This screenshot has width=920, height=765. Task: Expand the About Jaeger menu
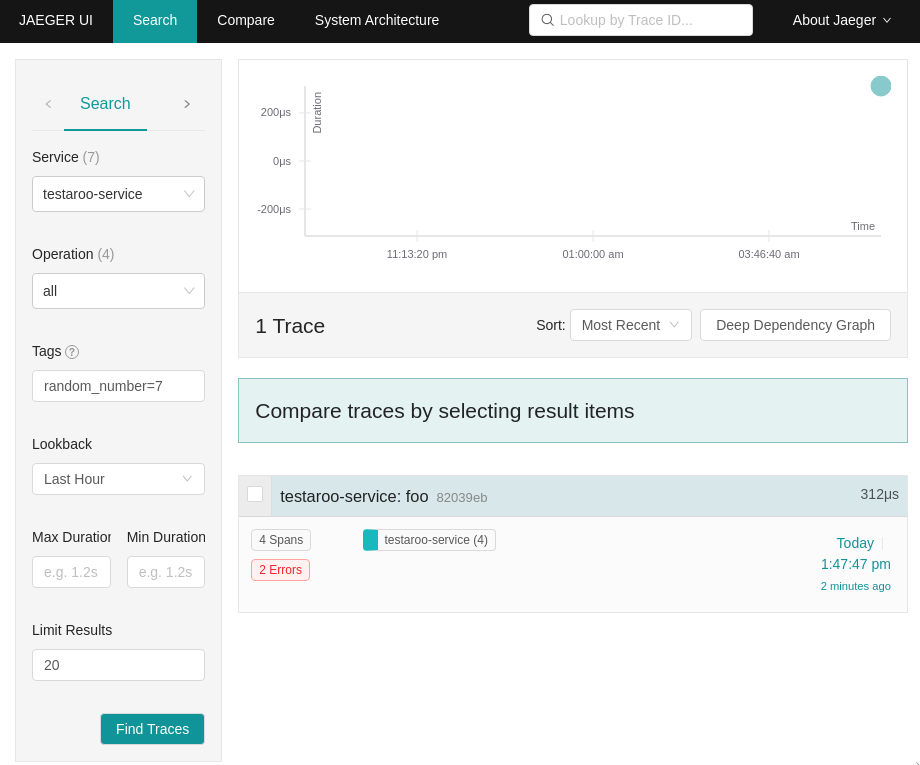pos(841,20)
